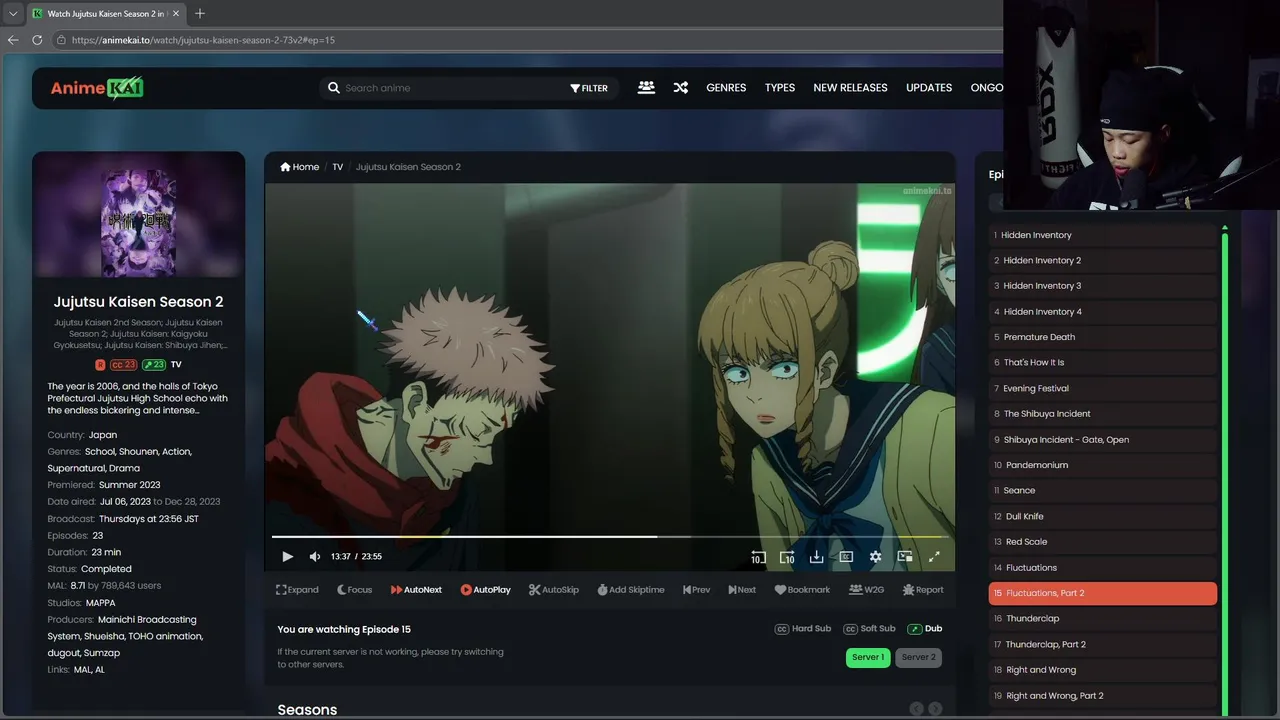The image size is (1280, 720).
Task: Click the TV breadcrumb link
Action: coord(338,167)
